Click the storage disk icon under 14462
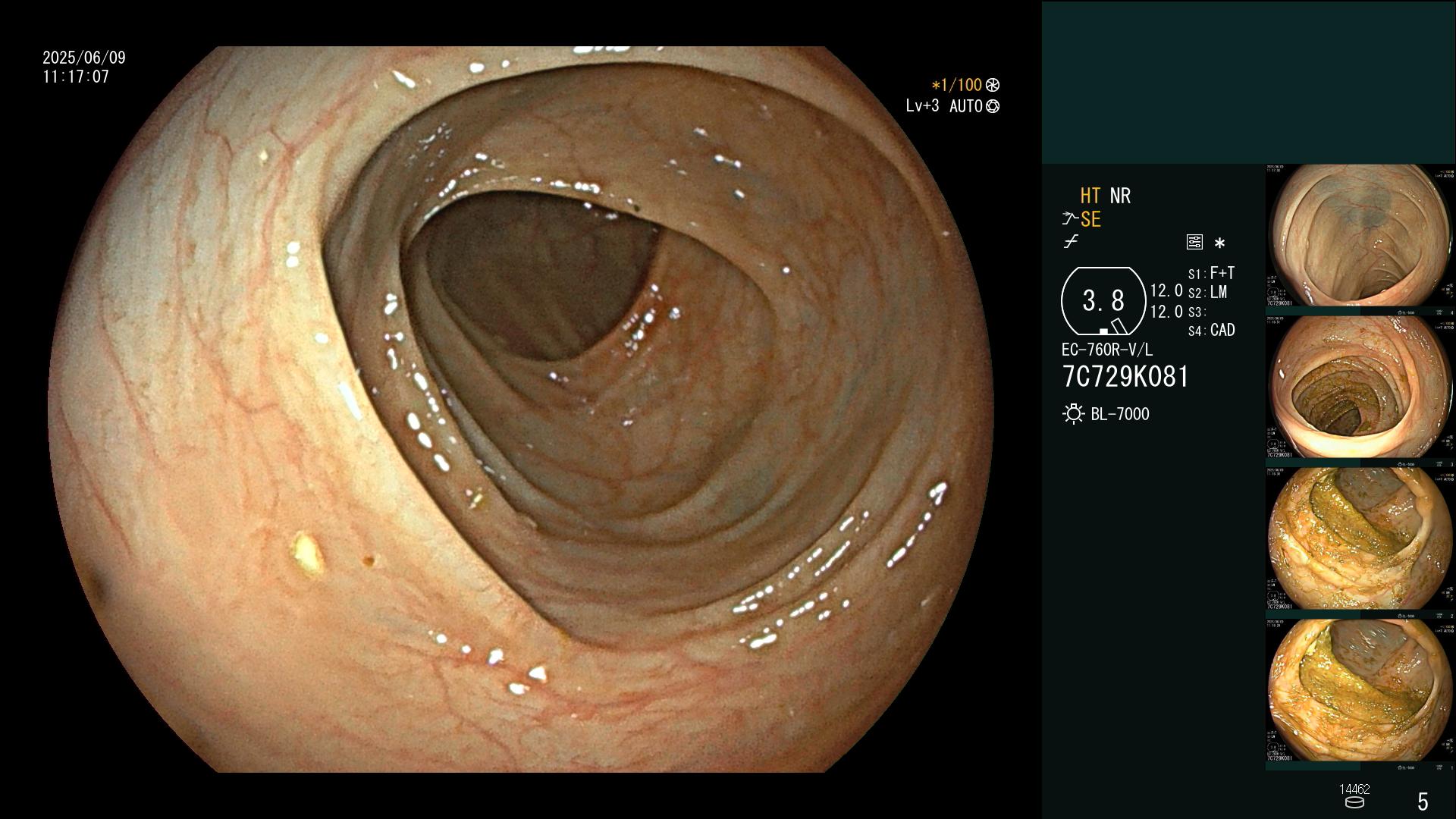This screenshot has height=819, width=1456. (1354, 802)
